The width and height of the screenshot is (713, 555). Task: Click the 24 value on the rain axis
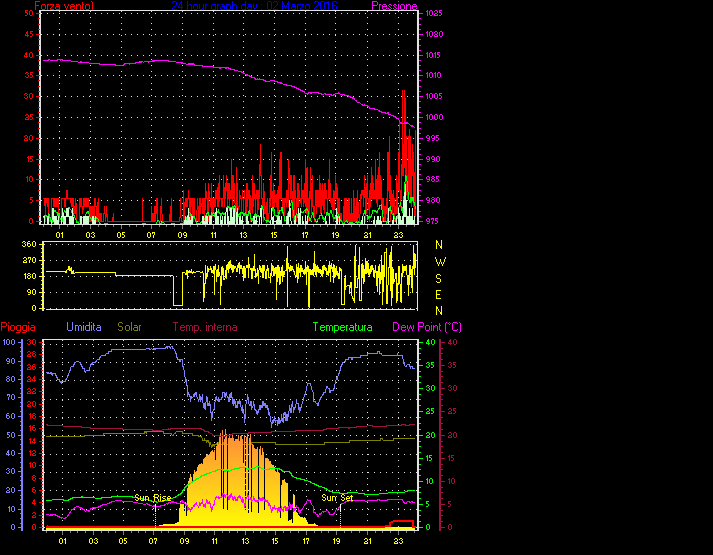click(32, 379)
